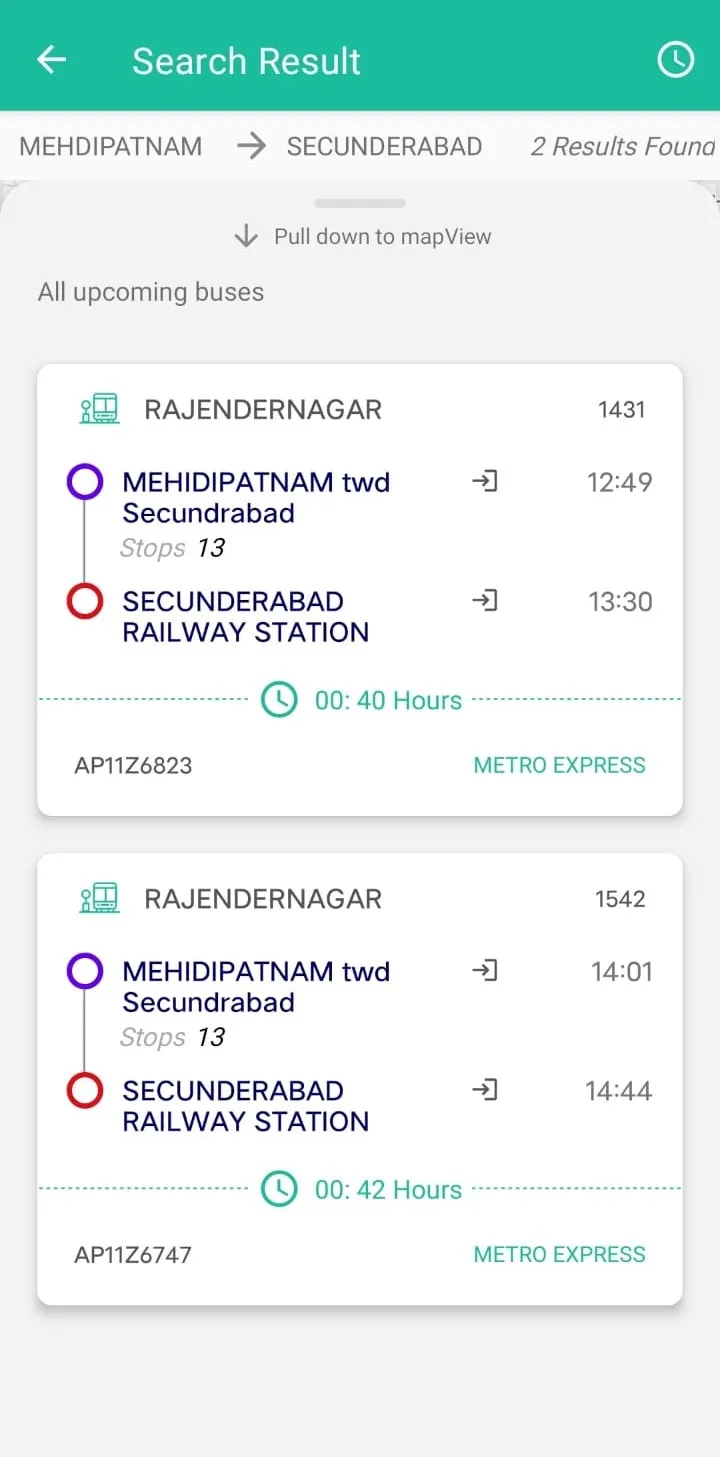The height and width of the screenshot is (1457, 720).
Task: Tap the bottom sheet drag handle
Action: click(x=360, y=204)
